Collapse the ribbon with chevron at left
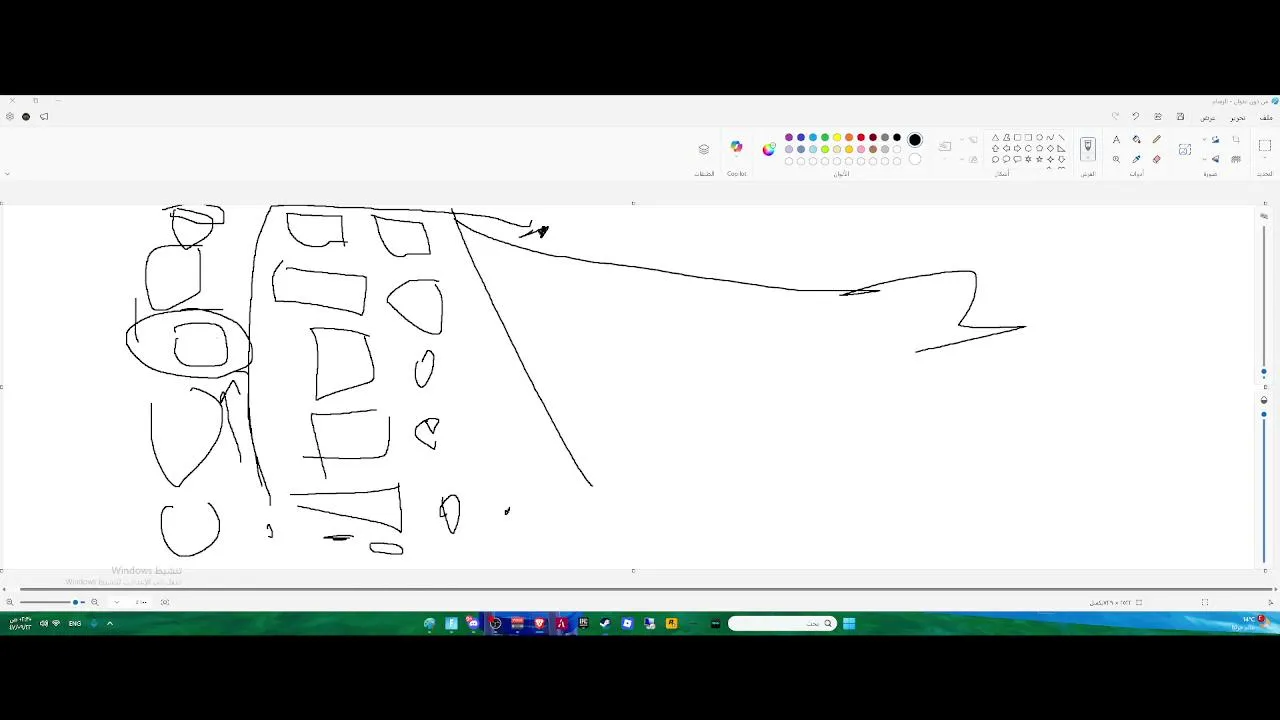The width and height of the screenshot is (1280, 720). coord(7,174)
